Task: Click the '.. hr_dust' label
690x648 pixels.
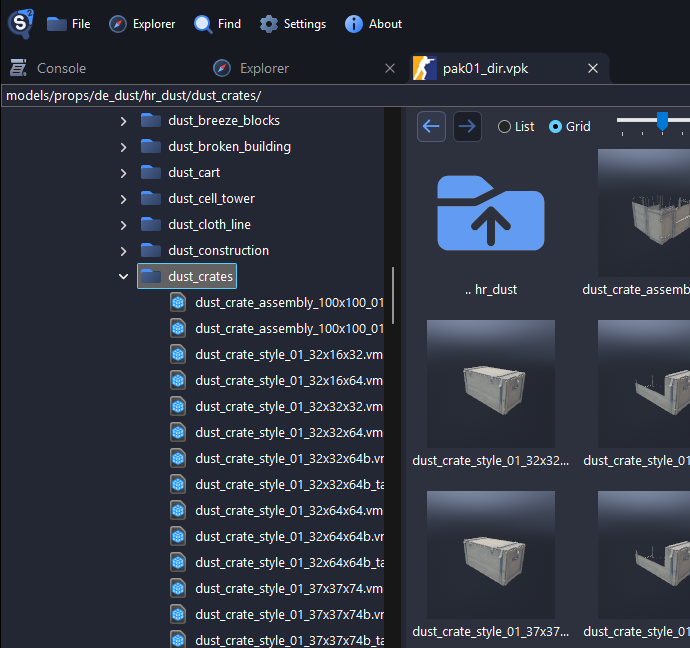Action: [491, 289]
